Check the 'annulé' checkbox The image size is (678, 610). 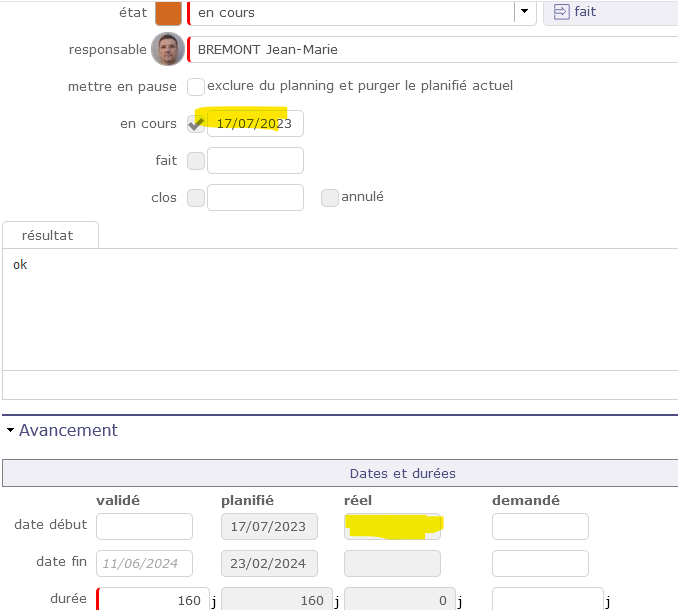tap(329, 198)
